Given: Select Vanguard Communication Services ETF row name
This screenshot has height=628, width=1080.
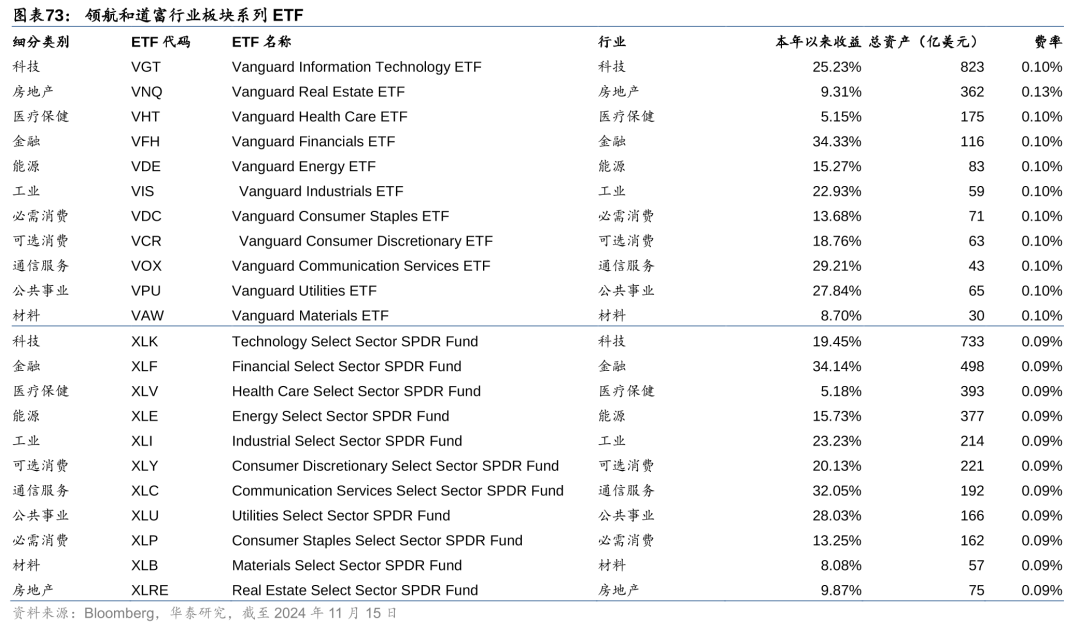Looking at the screenshot, I should (361, 266).
